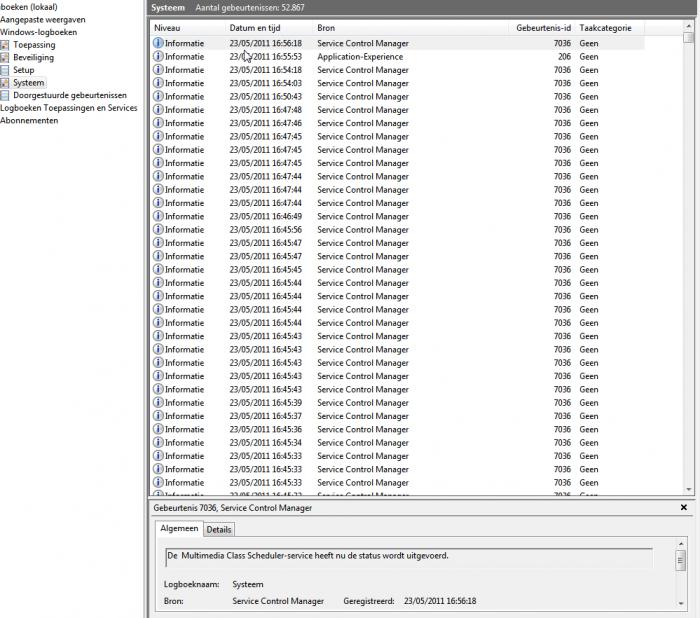Click Logboeknaam value Systeem

248,584
